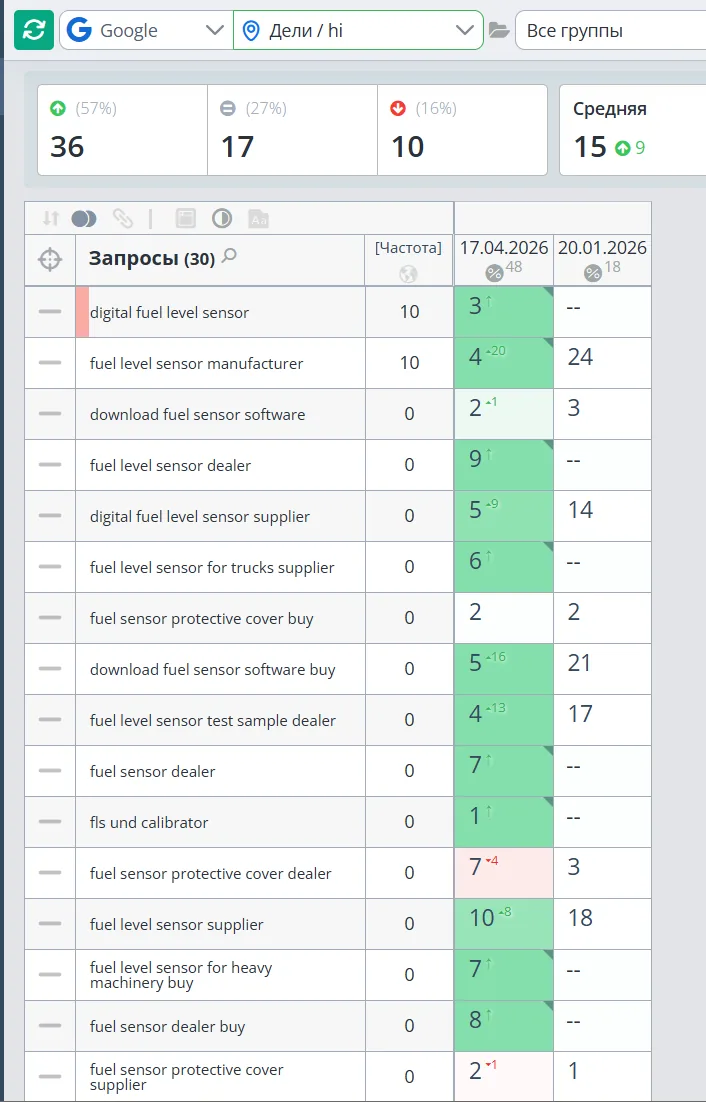Click the sort arrows icon in table toolbar

click(50, 219)
